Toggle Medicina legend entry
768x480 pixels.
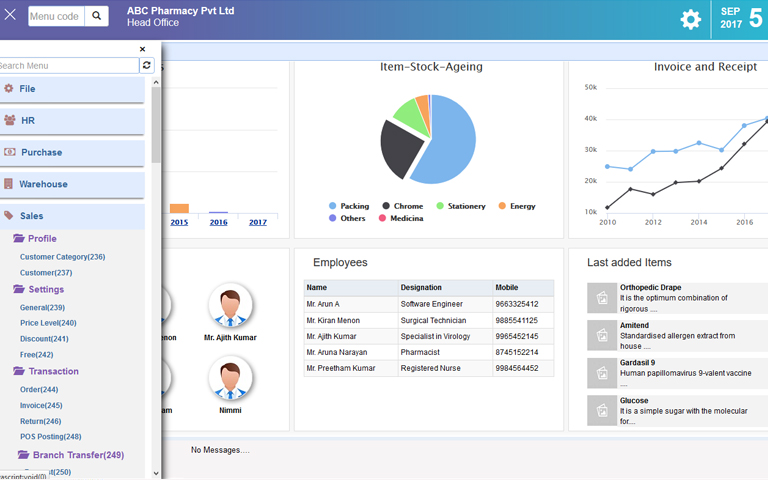point(401,218)
